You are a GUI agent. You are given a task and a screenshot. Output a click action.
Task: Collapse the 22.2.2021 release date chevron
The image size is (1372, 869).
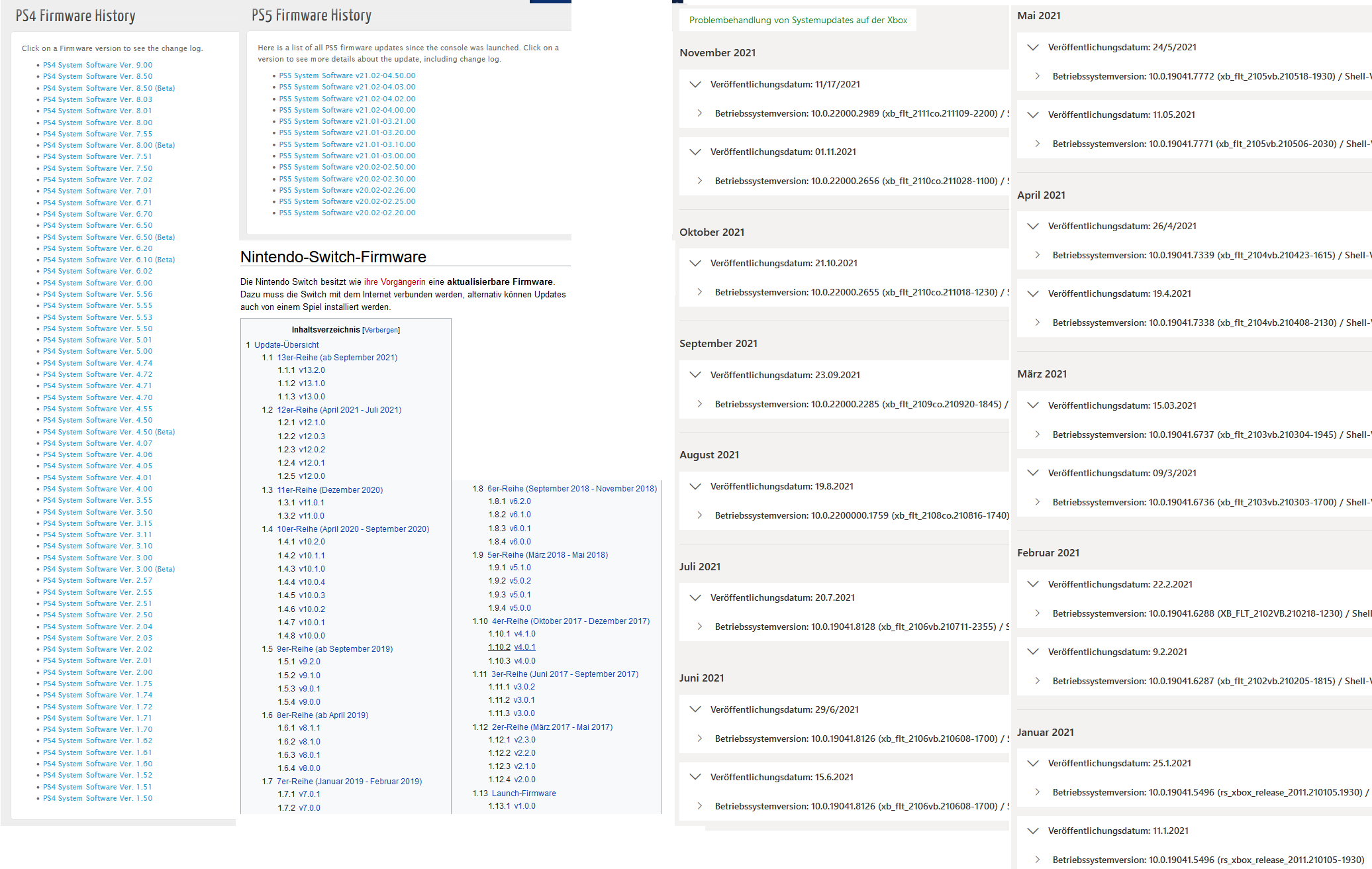1032,584
